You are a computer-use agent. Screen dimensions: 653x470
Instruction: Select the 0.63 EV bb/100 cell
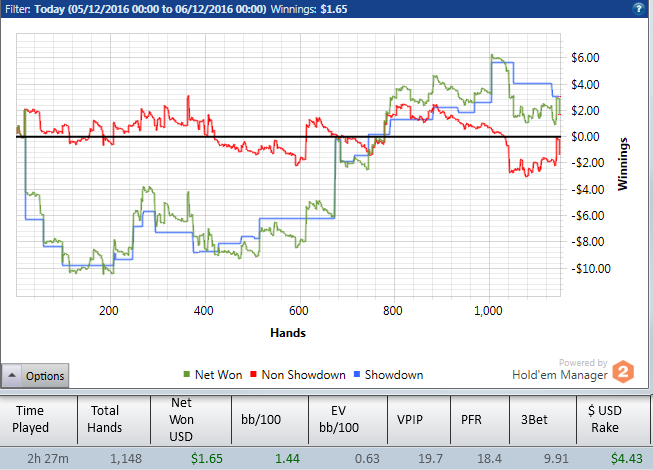pos(367,458)
